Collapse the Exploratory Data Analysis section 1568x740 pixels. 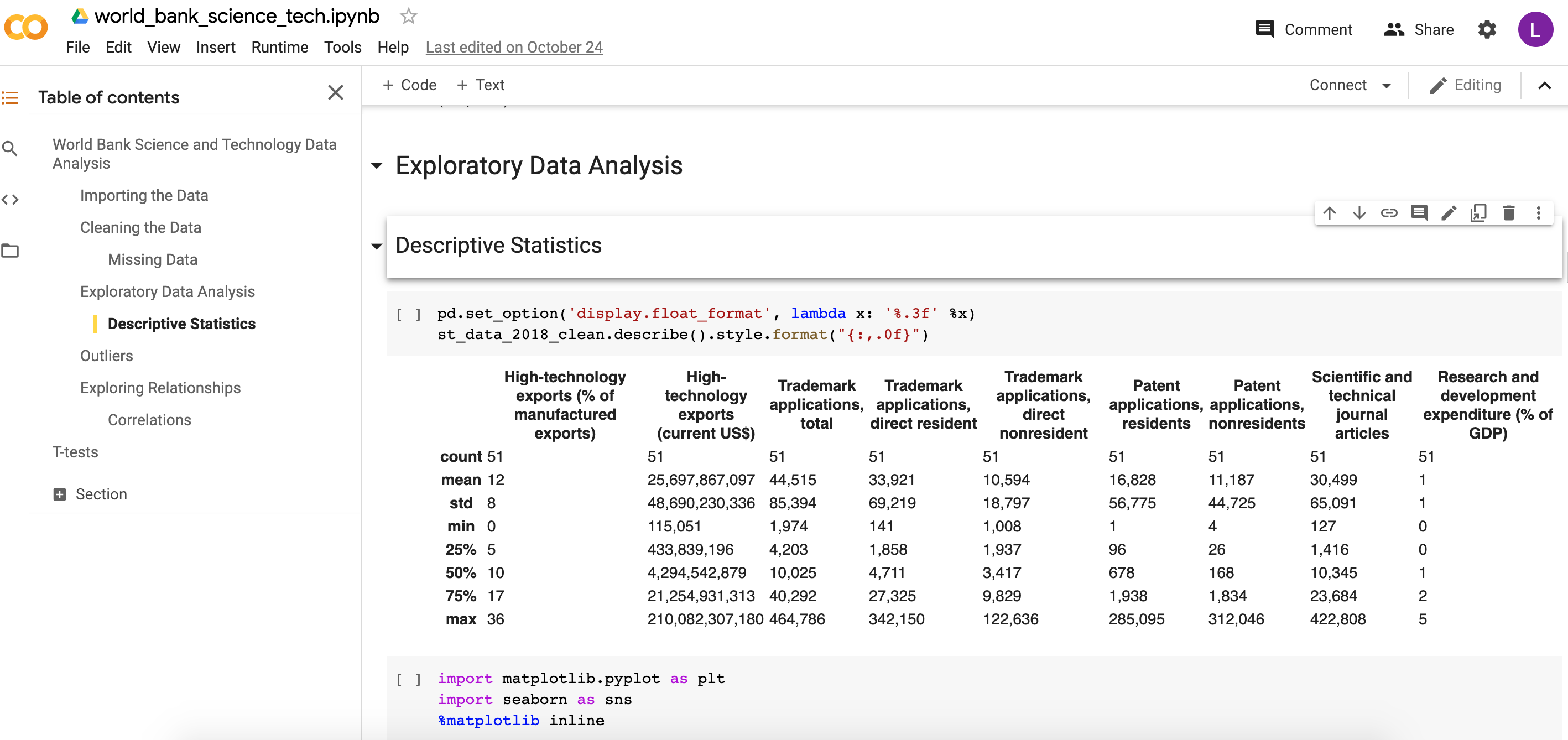(377, 166)
